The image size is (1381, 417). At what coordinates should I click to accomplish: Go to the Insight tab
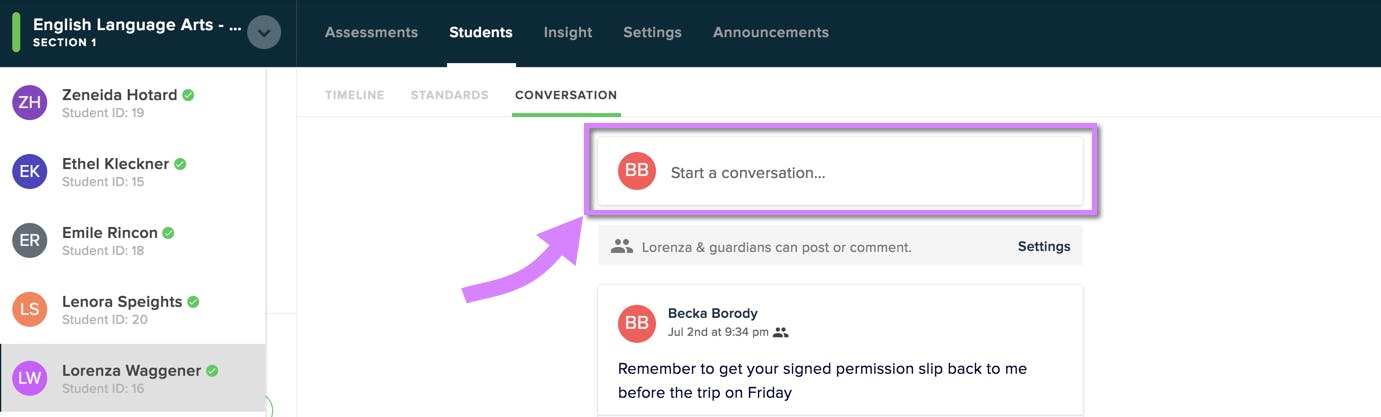568,32
